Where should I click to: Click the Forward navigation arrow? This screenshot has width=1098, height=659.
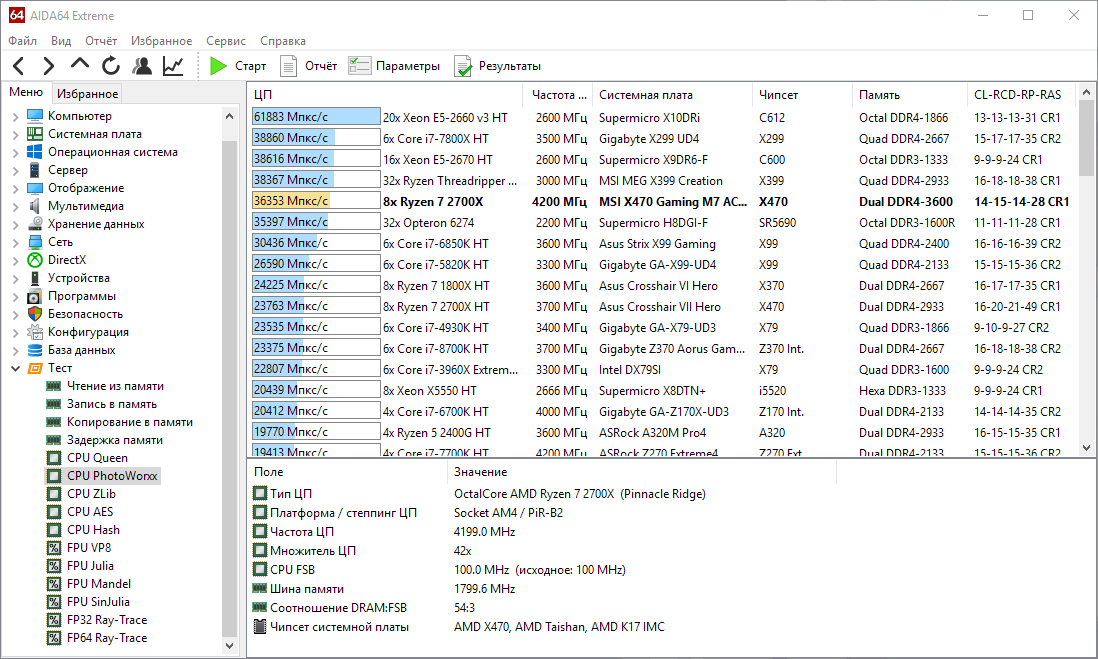click(48, 67)
